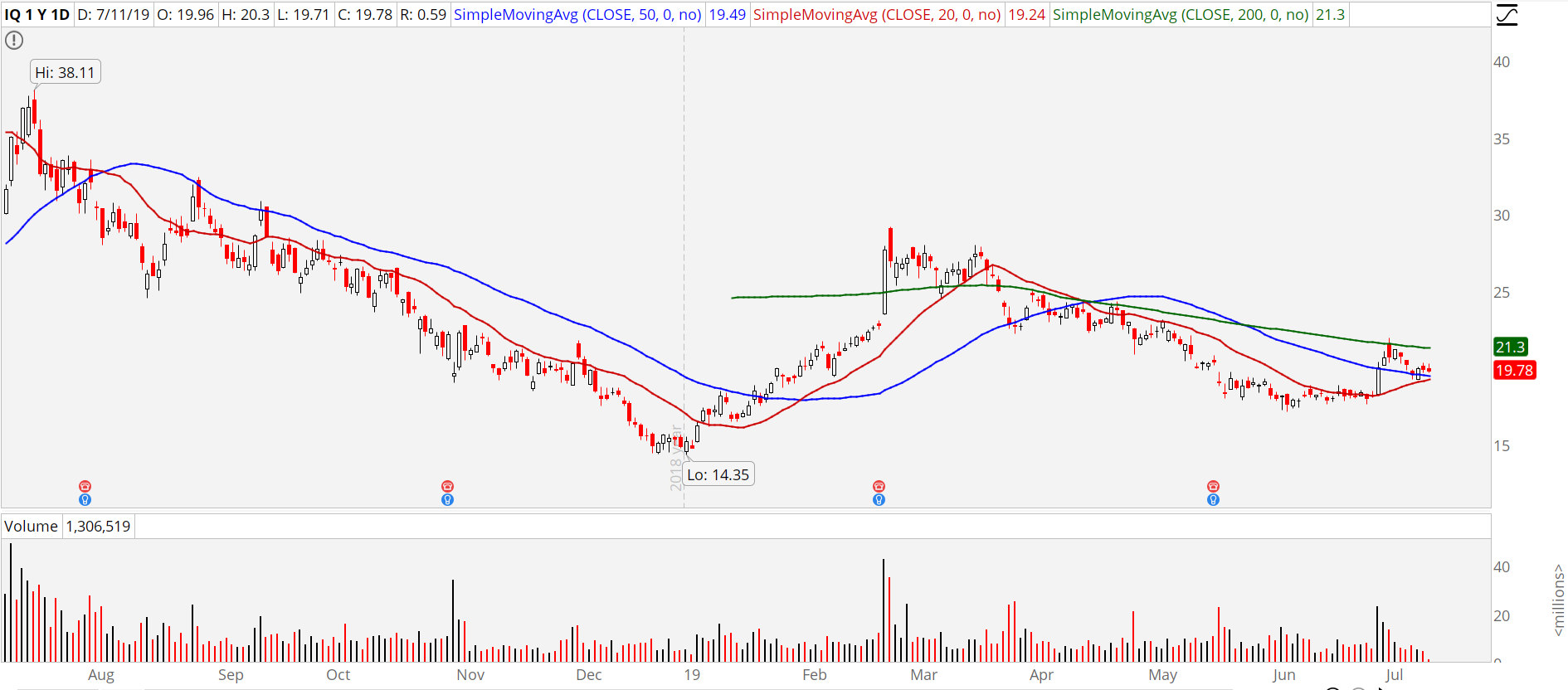1568x690 pixels.
Task: Click the Nov label on the time axis
Action: coord(470,675)
